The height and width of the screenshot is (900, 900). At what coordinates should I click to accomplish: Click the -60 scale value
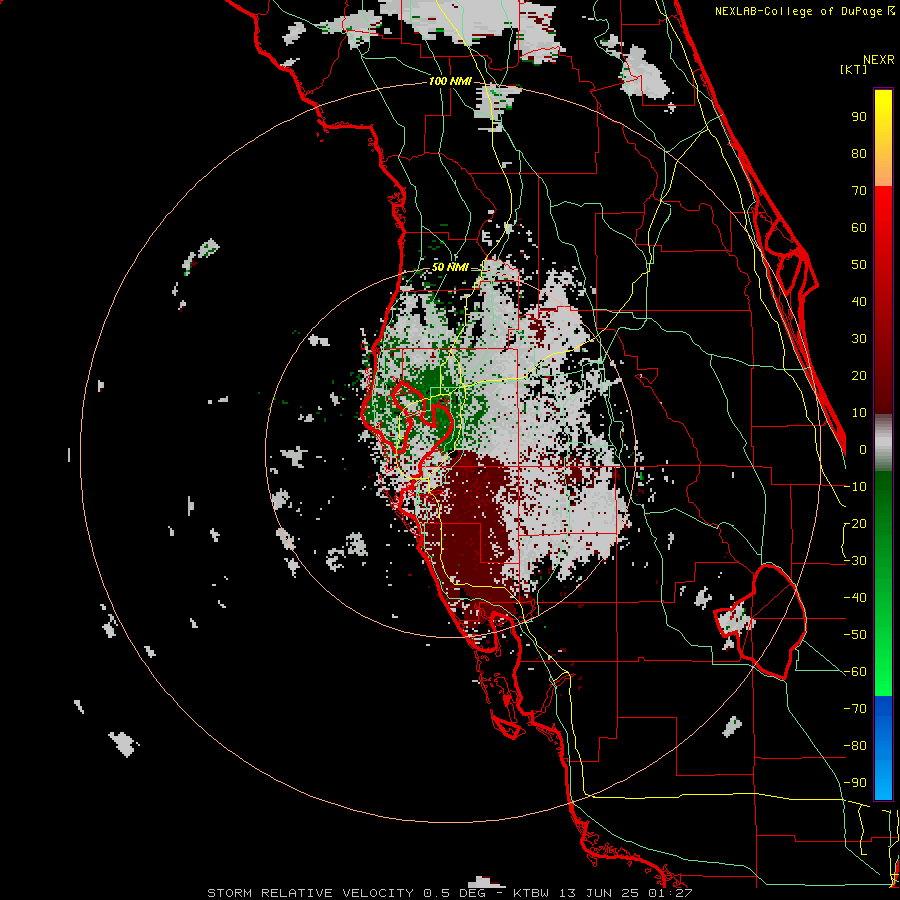click(x=855, y=672)
